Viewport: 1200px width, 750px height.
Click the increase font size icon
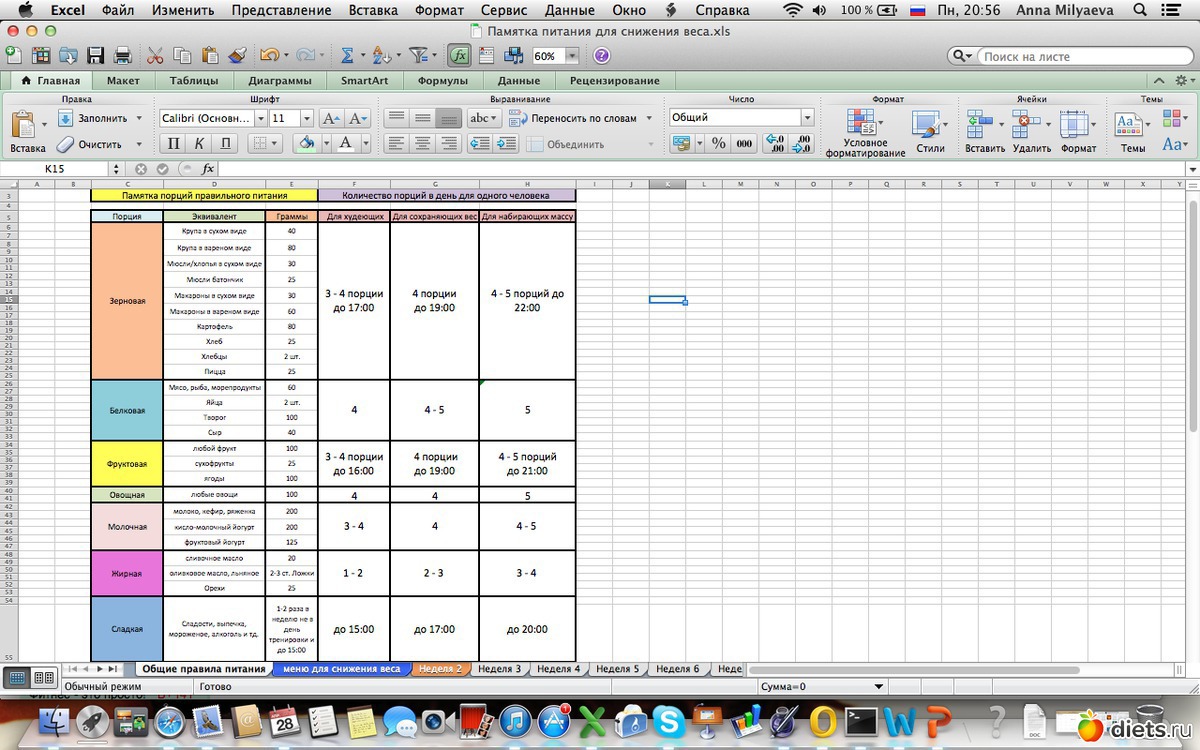(331, 118)
